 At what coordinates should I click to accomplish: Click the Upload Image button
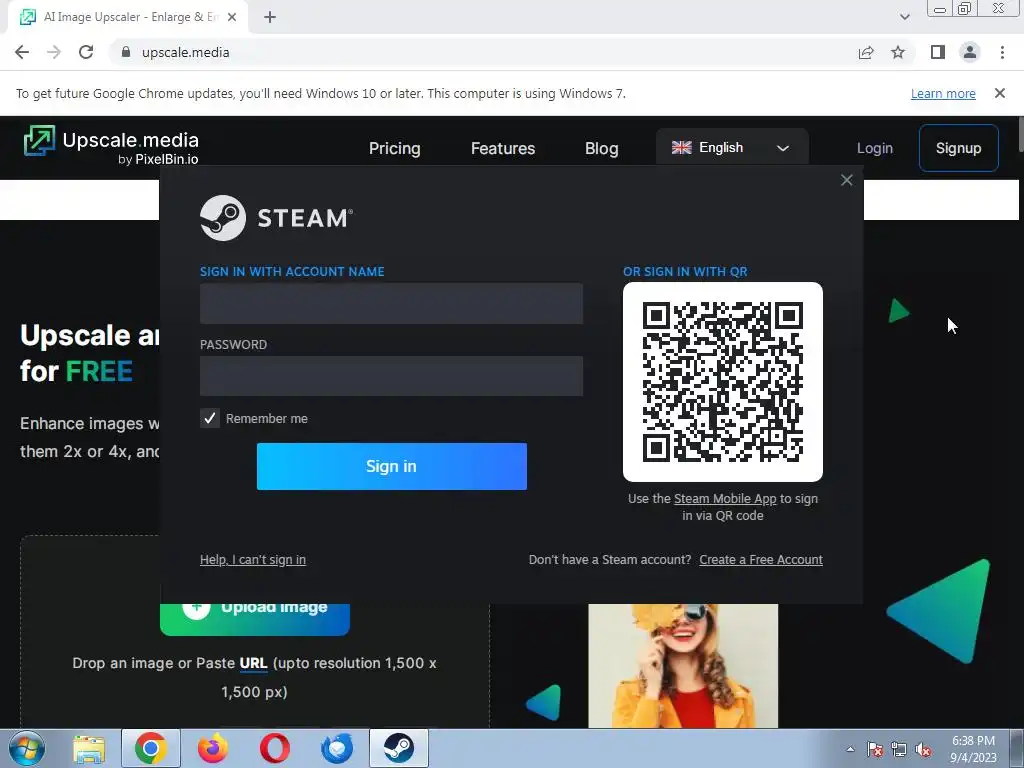[255, 619]
